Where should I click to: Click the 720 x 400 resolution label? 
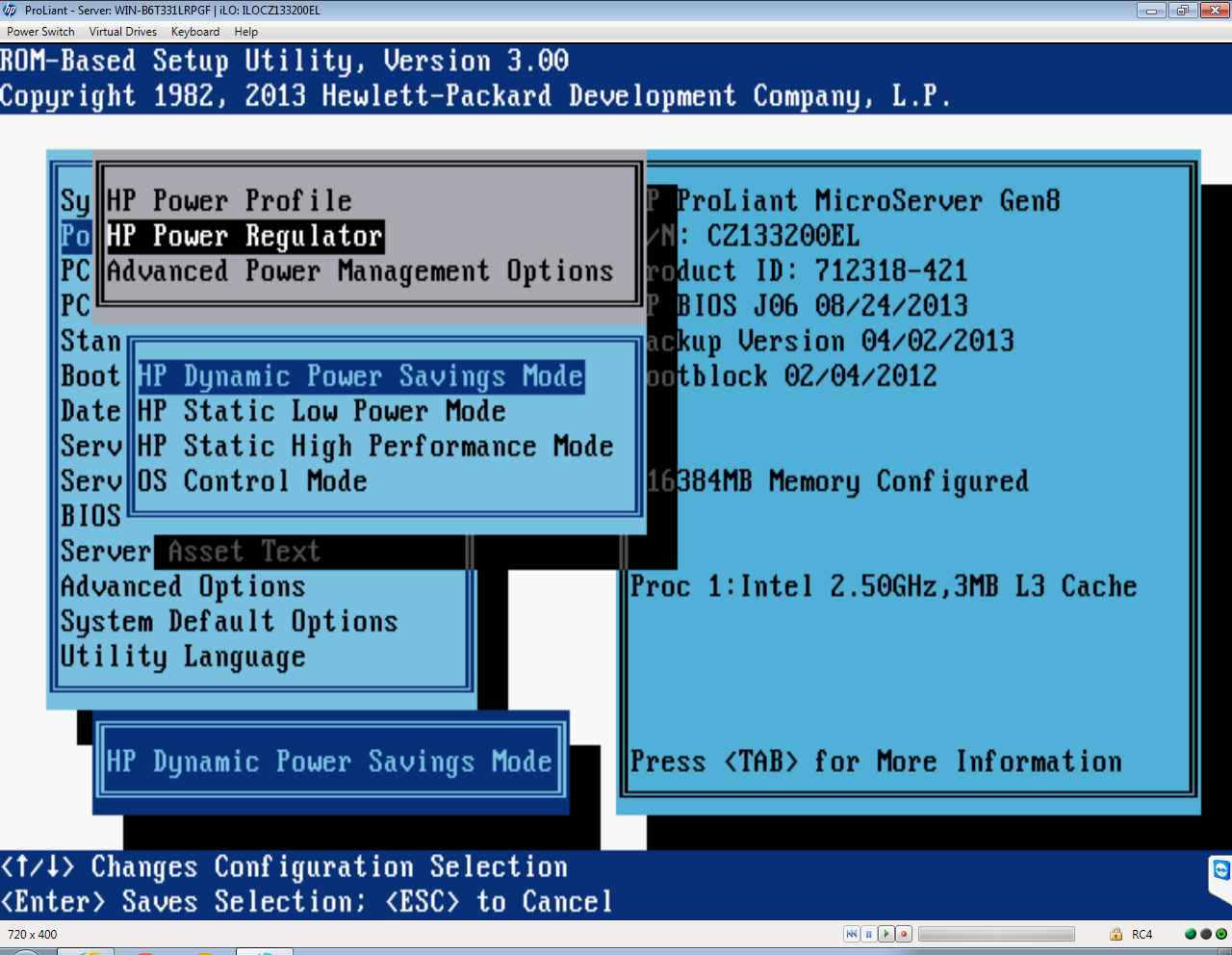tap(33, 935)
